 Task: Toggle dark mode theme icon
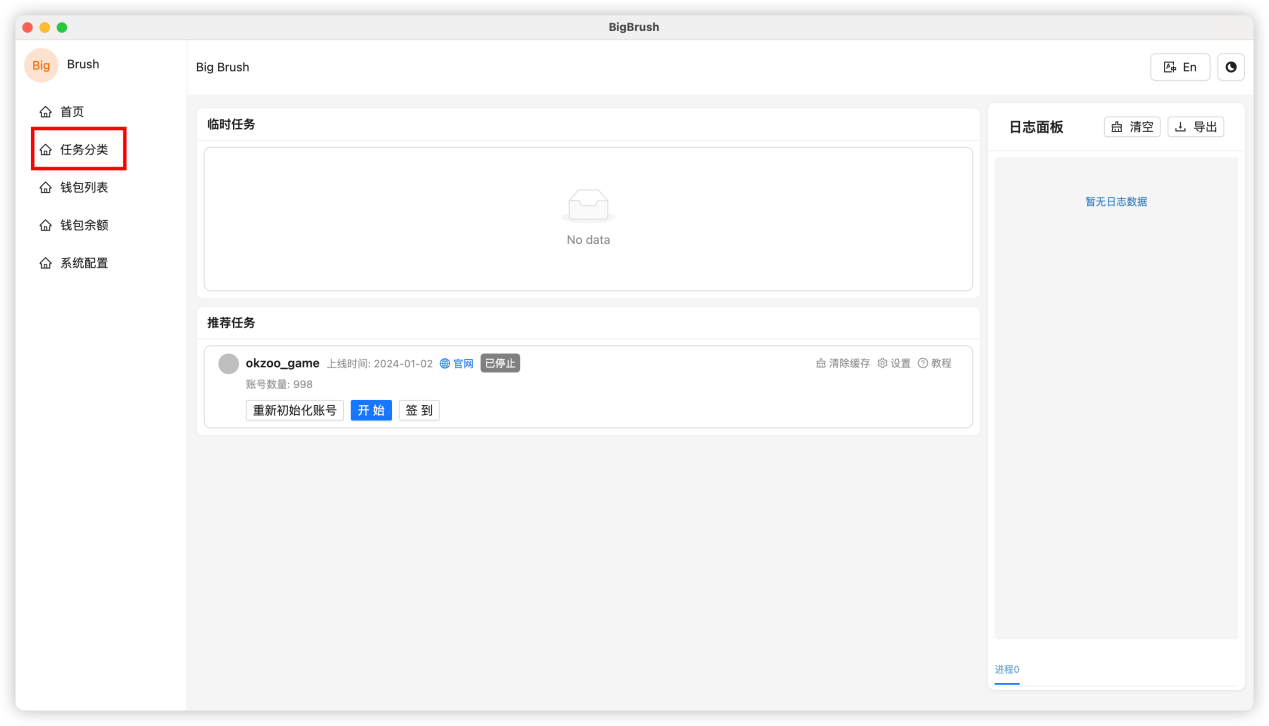[1231, 67]
